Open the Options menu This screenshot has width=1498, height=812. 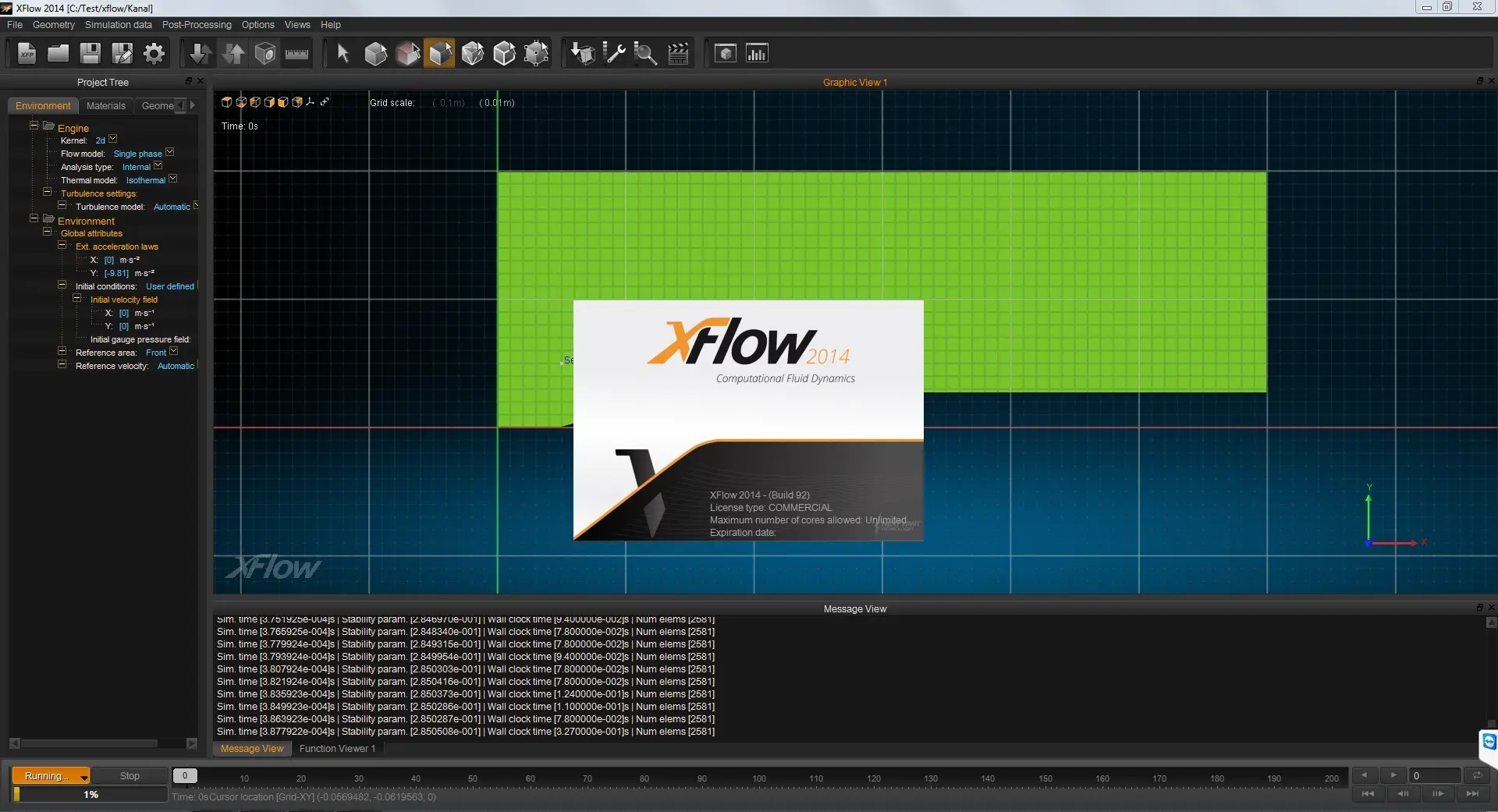click(x=257, y=25)
